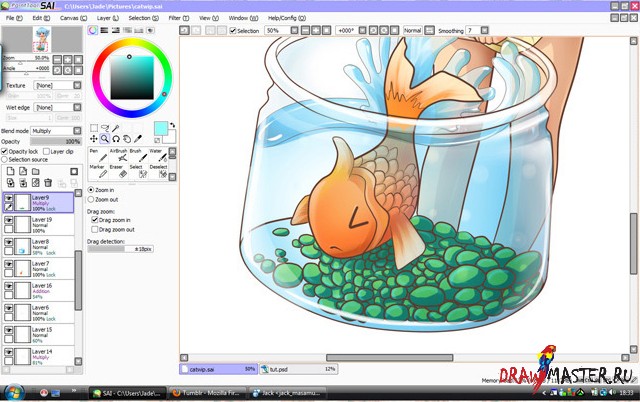The image size is (640, 402).
Task: Adjust the layer Opacity slider
Action: pyautogui.click(x=56, y=142)
